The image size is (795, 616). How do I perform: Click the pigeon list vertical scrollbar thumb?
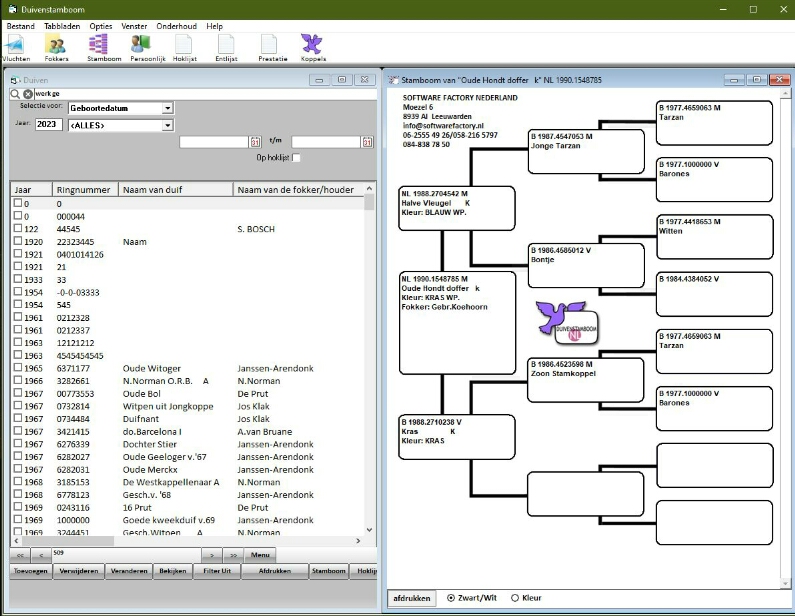click(x=369, y=201)
